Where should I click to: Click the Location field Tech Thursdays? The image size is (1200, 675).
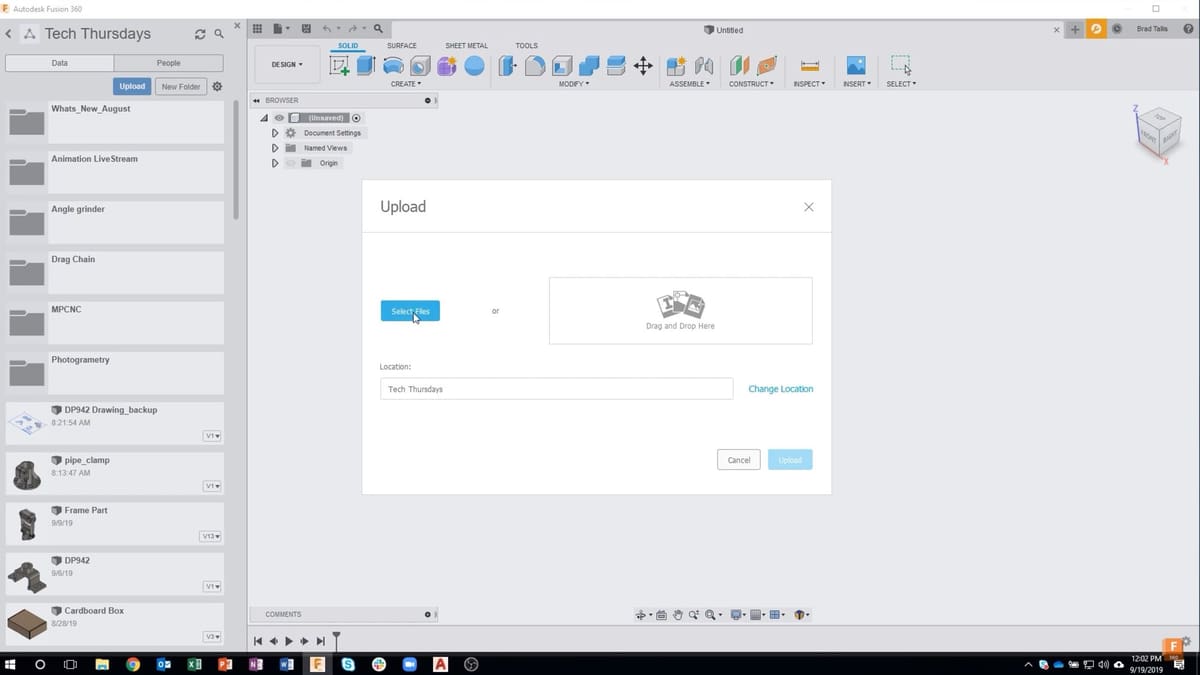[556, 389]
